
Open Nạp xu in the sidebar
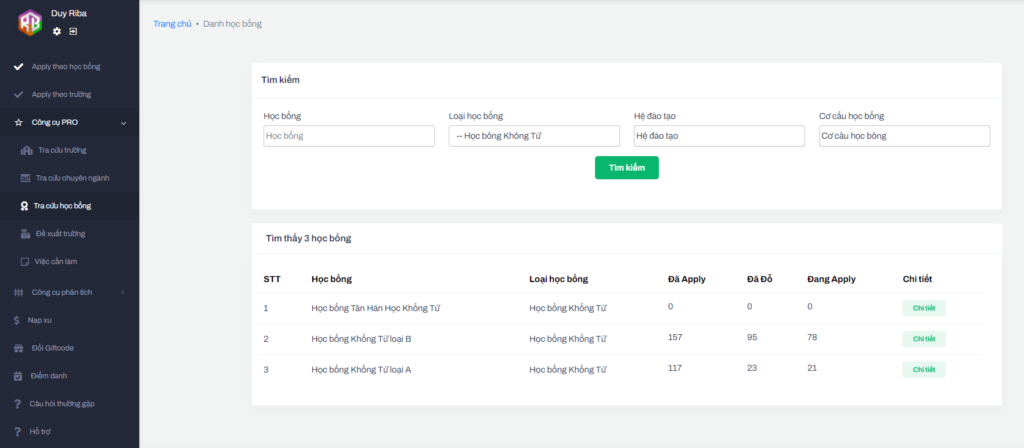click(41, 320)
